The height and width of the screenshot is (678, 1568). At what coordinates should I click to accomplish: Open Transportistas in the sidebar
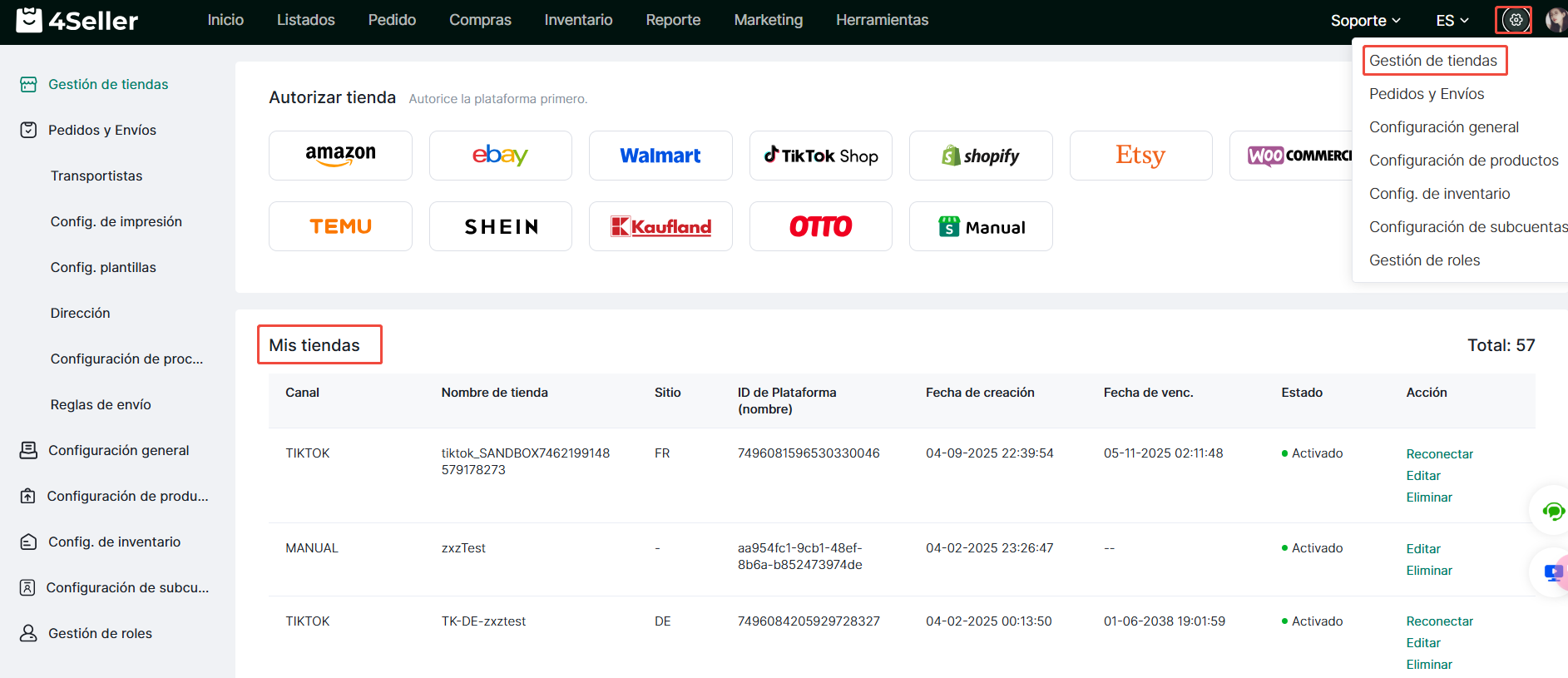(x=96, y=176)
